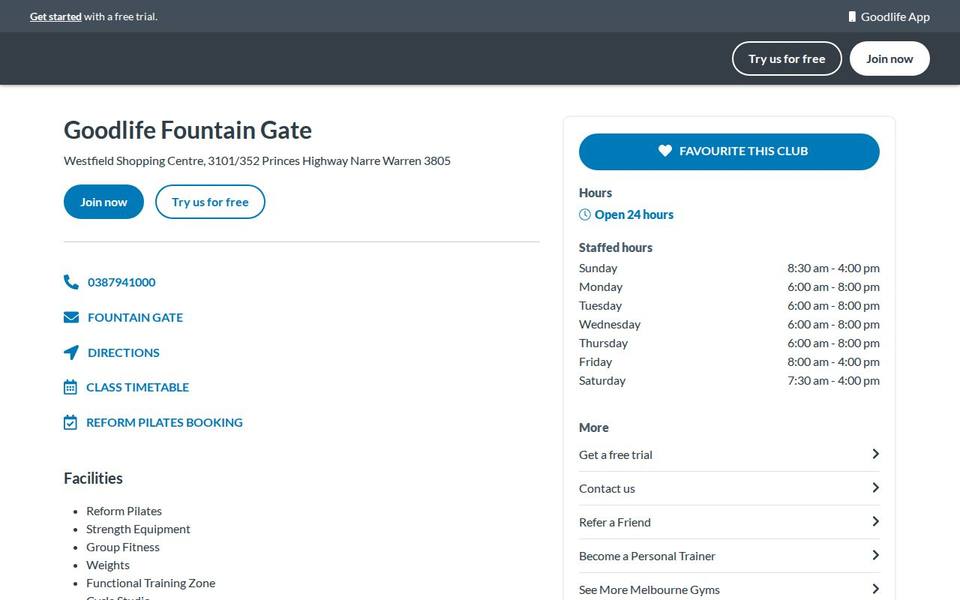The image size is (960, 600).
Task: Click the Open 24 hours text
Action: (x=634, y=214)
